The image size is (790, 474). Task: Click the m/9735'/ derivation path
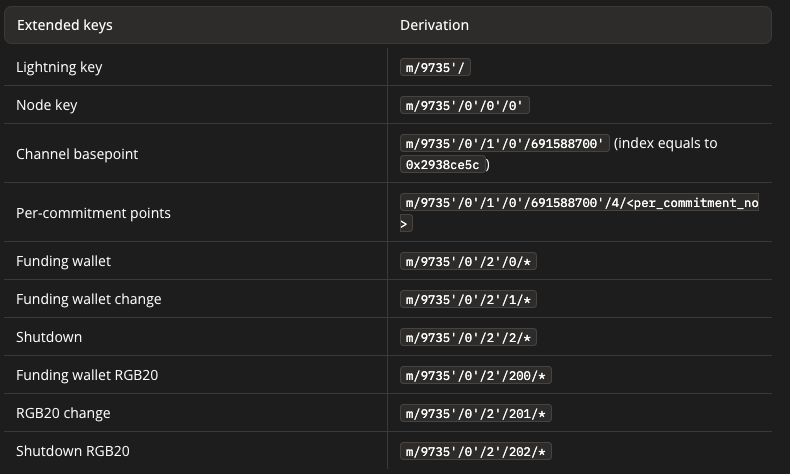pyautogui.click(x=435, y=67)
